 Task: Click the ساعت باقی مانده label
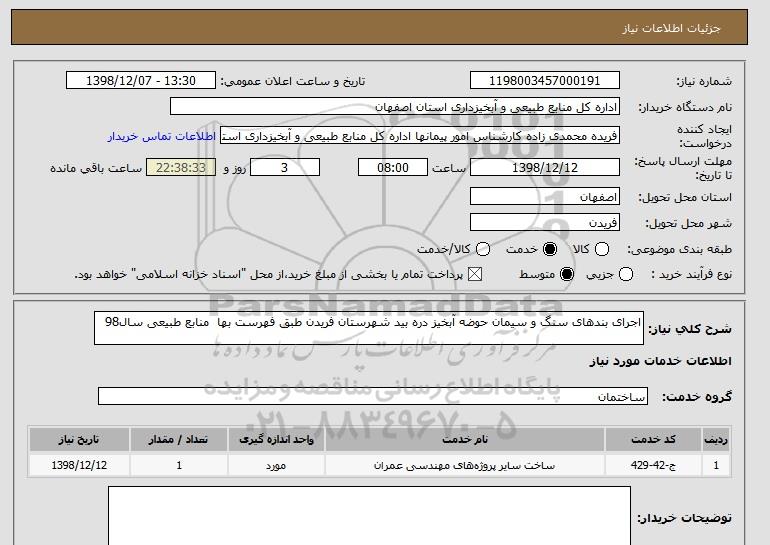pyautogui.click(x=96, y=168)
